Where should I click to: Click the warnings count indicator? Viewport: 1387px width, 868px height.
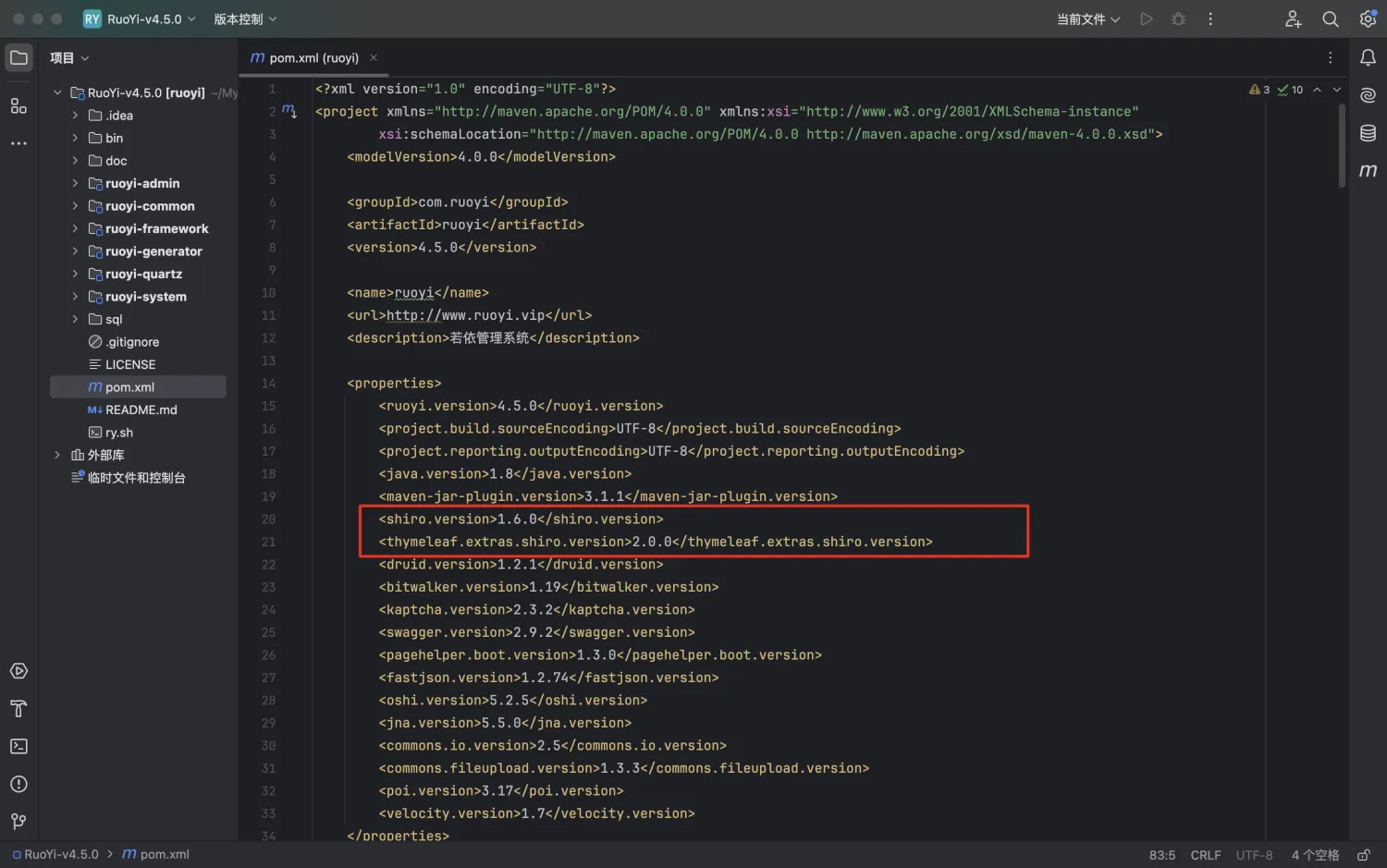pos(1259,90)
